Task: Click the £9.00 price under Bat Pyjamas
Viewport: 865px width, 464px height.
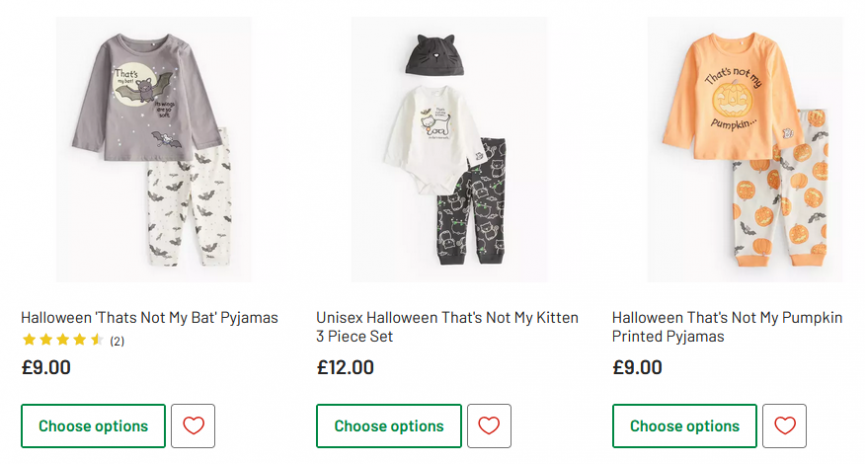Action: (46, 367)
